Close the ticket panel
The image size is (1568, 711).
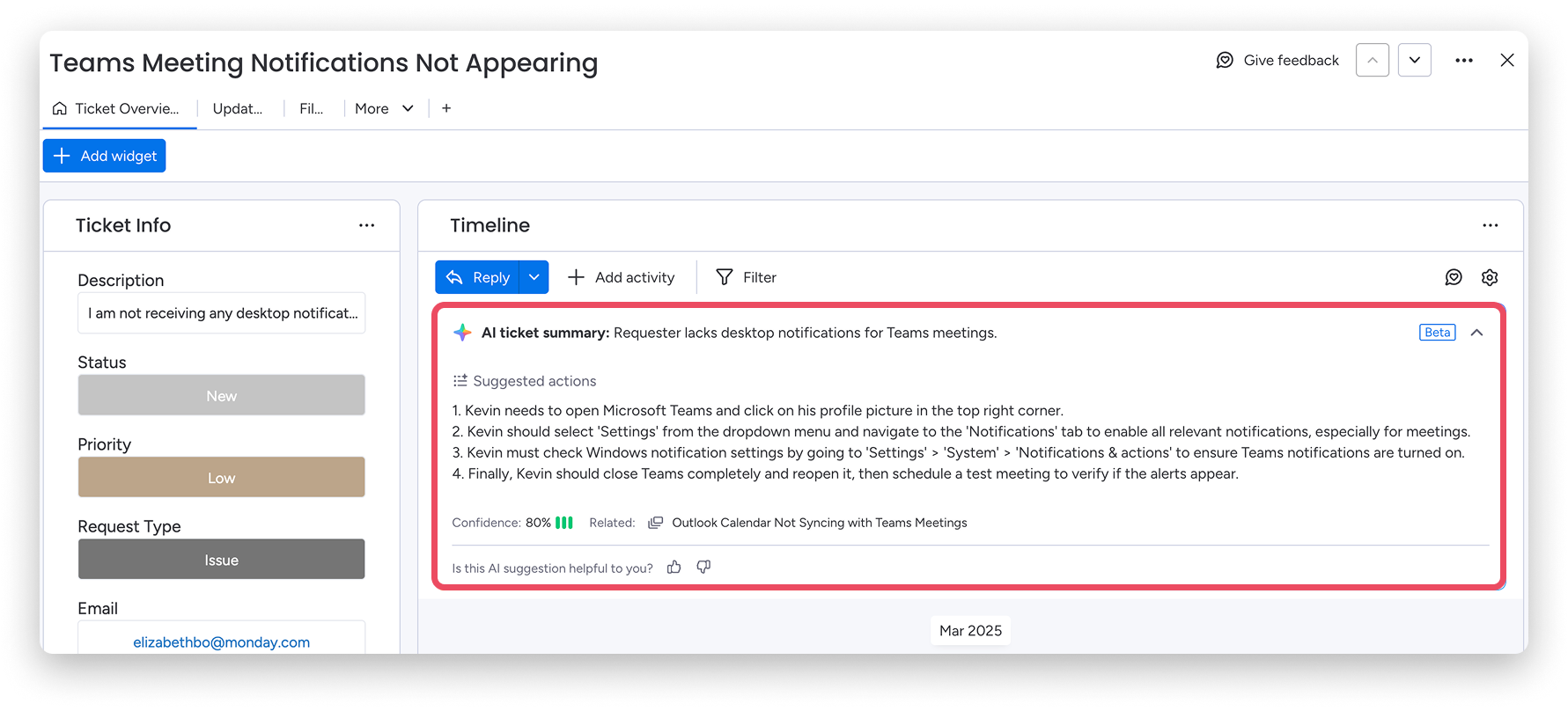pyautogui.click(x=1507, y=60)
